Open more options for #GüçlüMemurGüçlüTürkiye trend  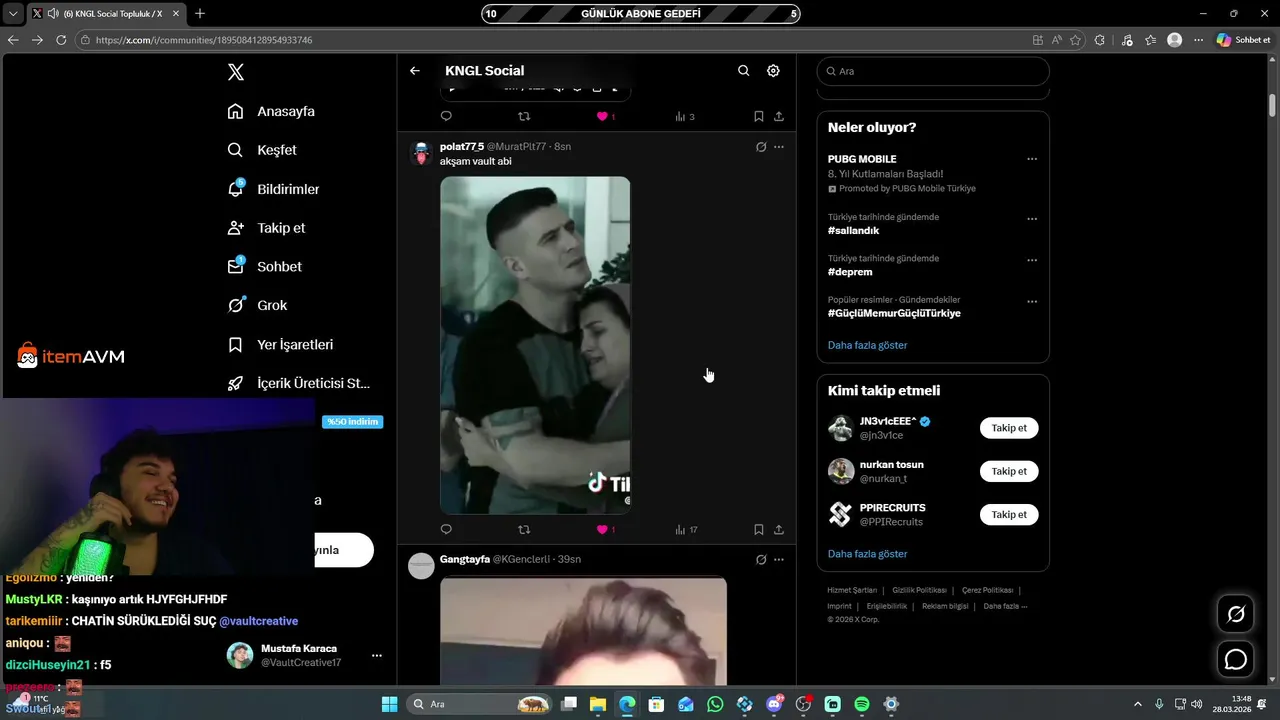pyautogui.click(x=1032, y=301)
